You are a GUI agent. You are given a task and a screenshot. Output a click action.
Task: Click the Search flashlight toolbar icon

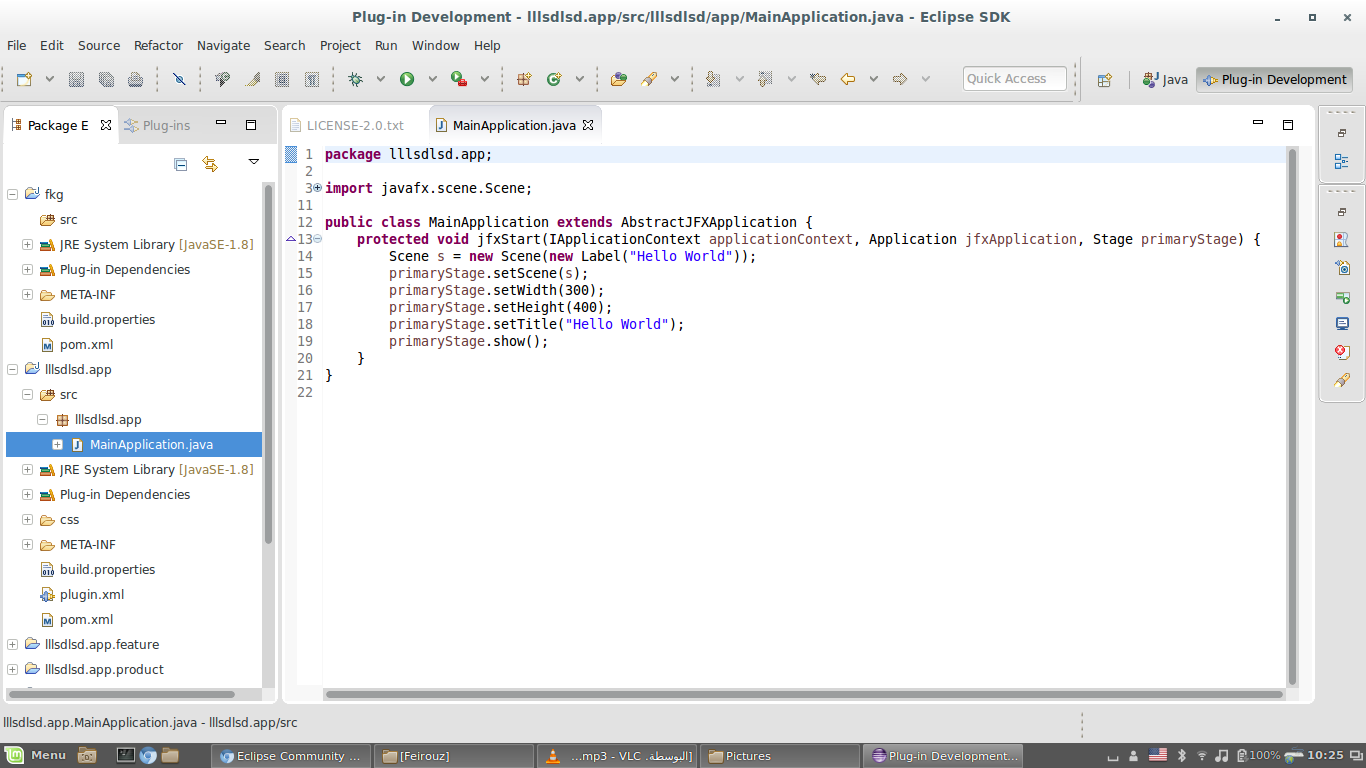tap(649, 79)
